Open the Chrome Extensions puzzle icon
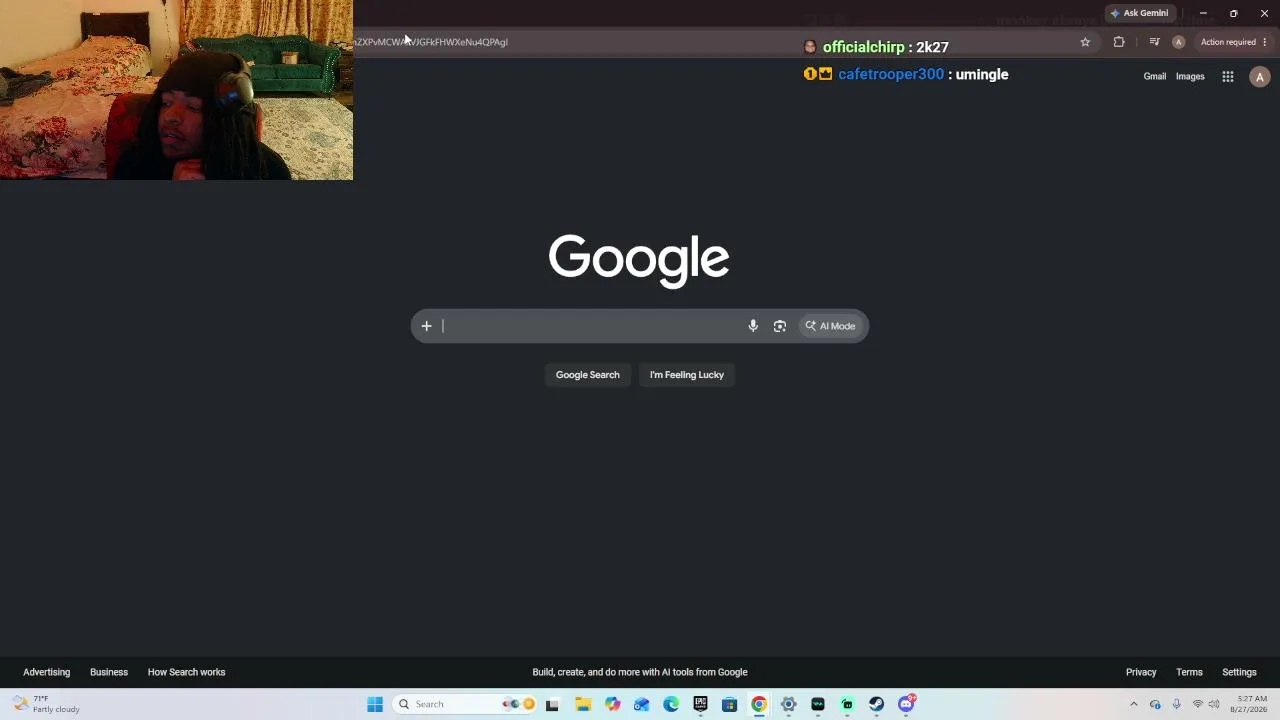 (1119, 42)
